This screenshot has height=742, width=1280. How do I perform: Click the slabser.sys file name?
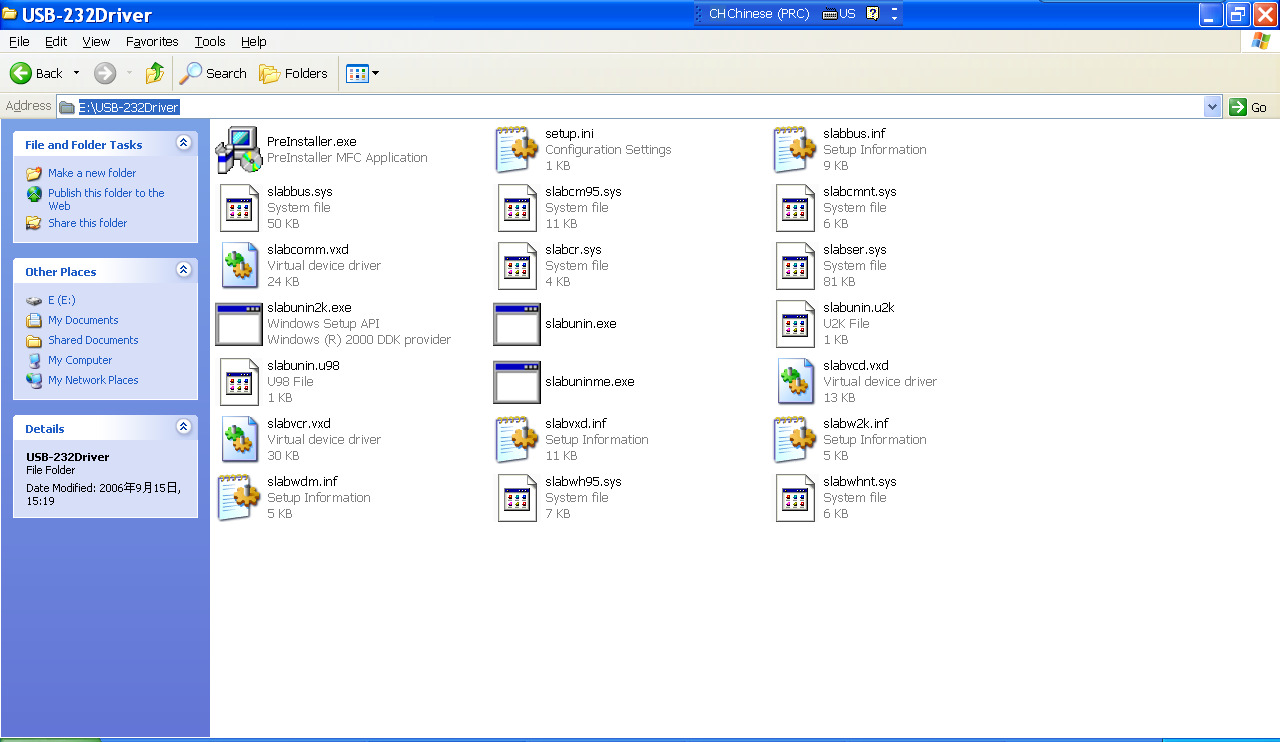[x=855, y=250]
